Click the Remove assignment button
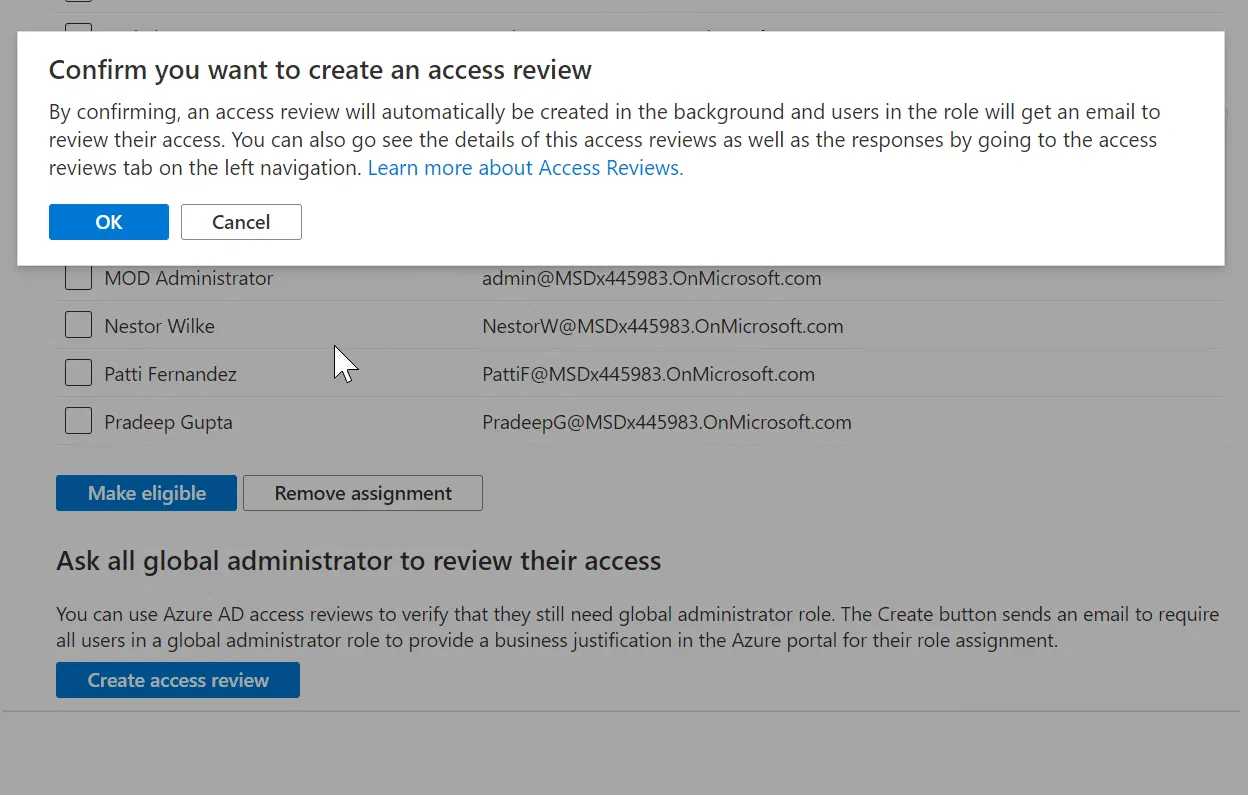The width and height of the screenshot is (1248, 795). 363,493
